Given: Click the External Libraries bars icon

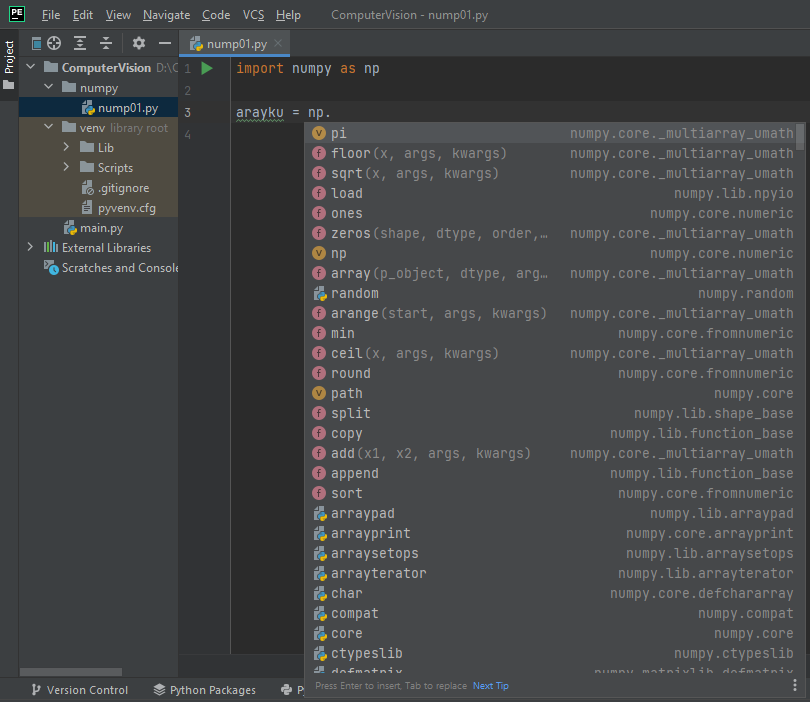Looking at the screenshot, I should click(51, 247).
